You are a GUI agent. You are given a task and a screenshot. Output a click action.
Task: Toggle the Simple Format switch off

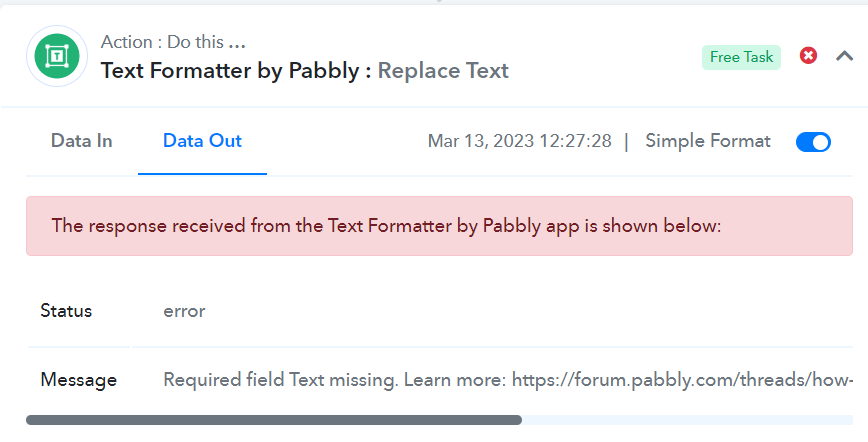click(x=813, y=142)
